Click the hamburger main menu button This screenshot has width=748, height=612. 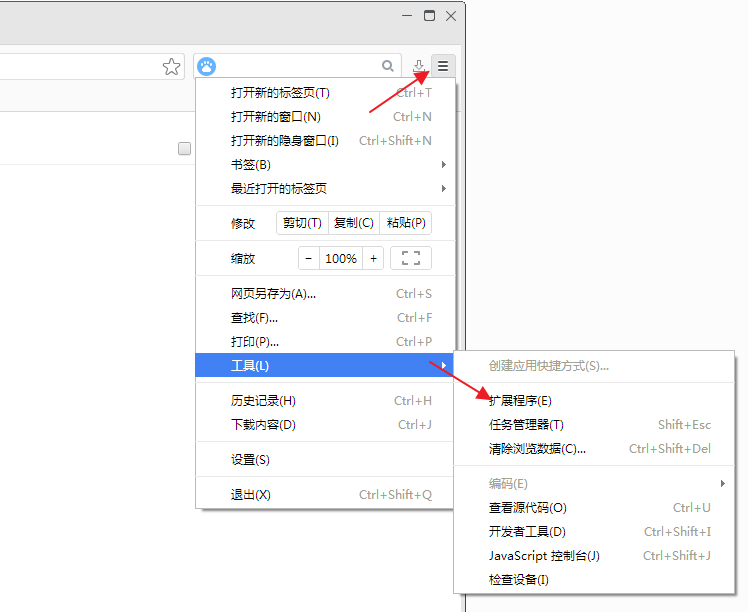pyautogui.click(x=443, y=66)
